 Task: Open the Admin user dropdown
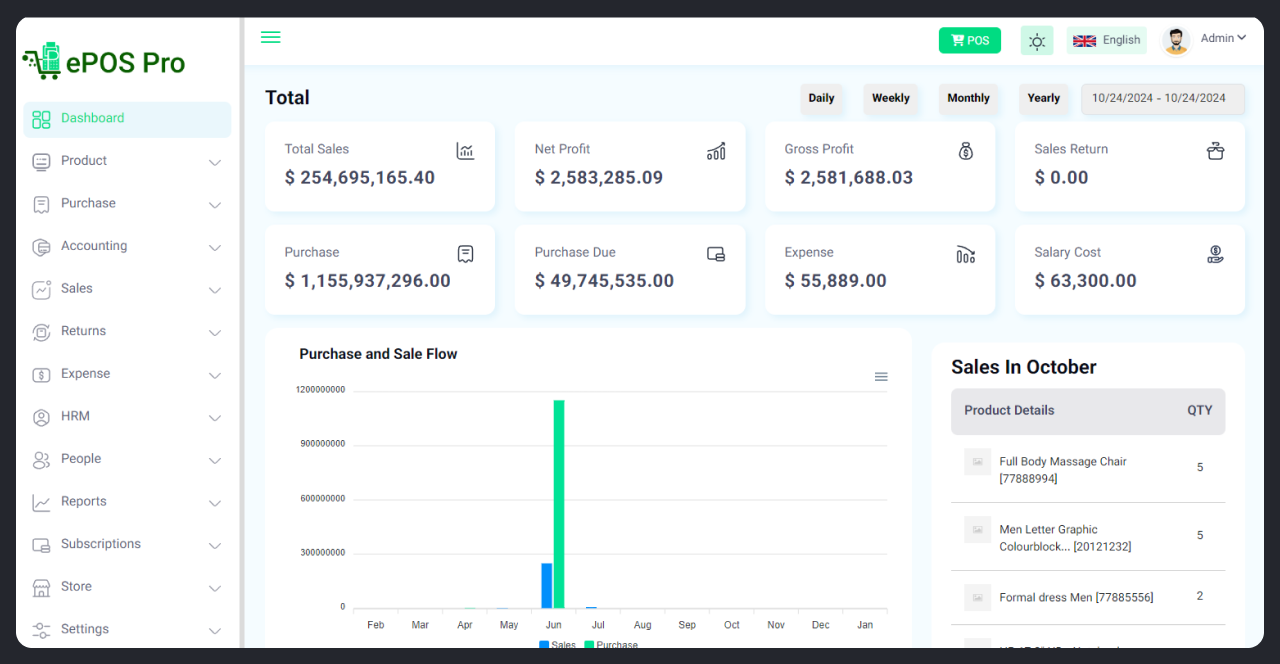pyautogui.click(x=1222, y=39)
